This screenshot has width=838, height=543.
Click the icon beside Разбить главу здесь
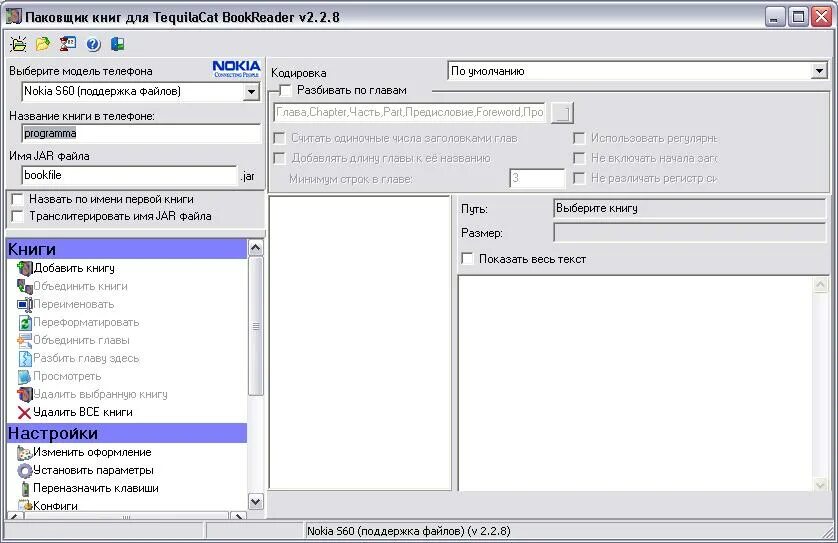pyautogui.click(x=25, y=359)
